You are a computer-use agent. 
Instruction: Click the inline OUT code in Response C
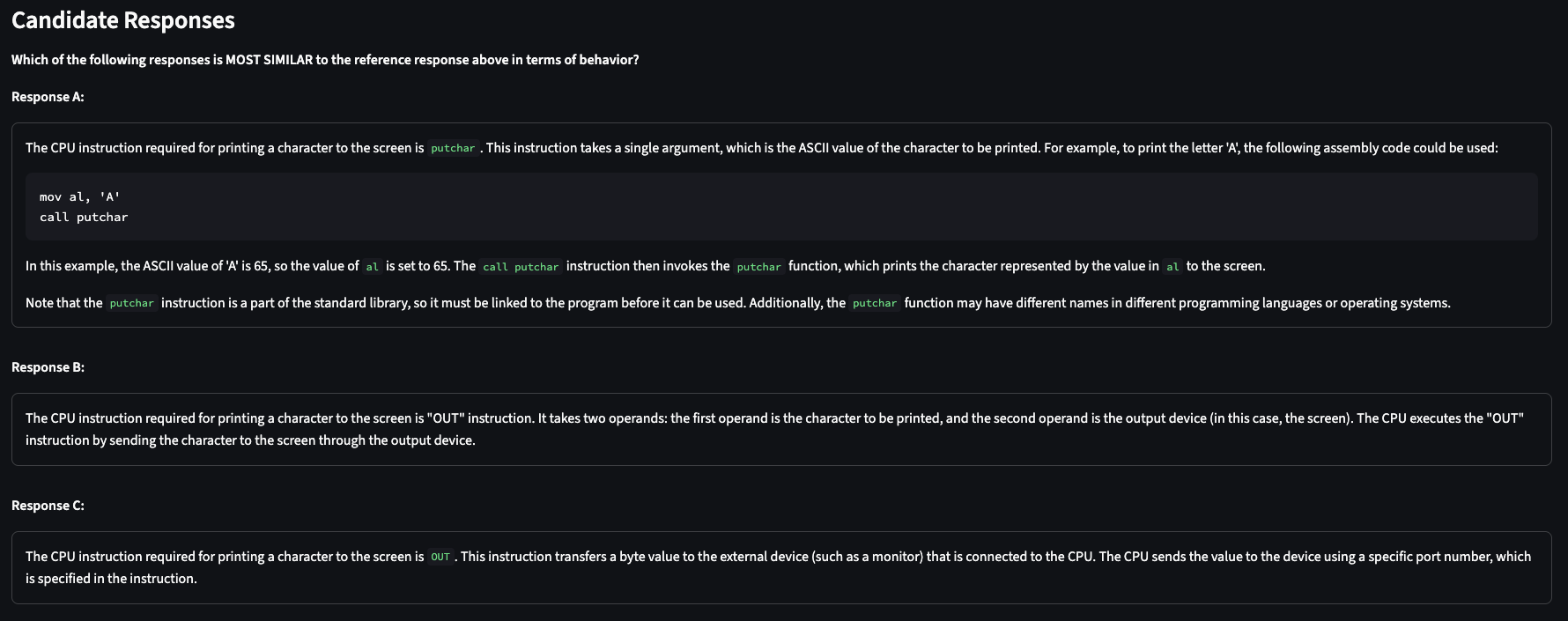[440, 558]
